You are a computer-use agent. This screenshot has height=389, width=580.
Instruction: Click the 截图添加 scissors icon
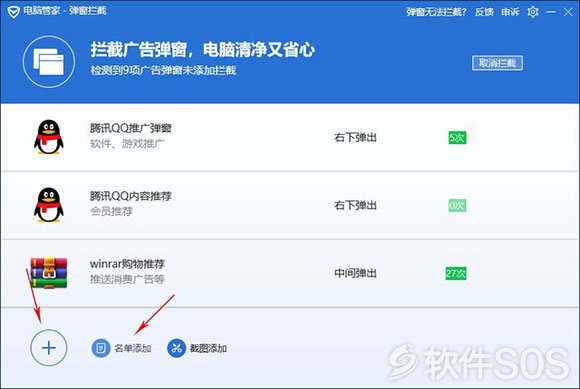pyautogui.click(x=176, y=348)
